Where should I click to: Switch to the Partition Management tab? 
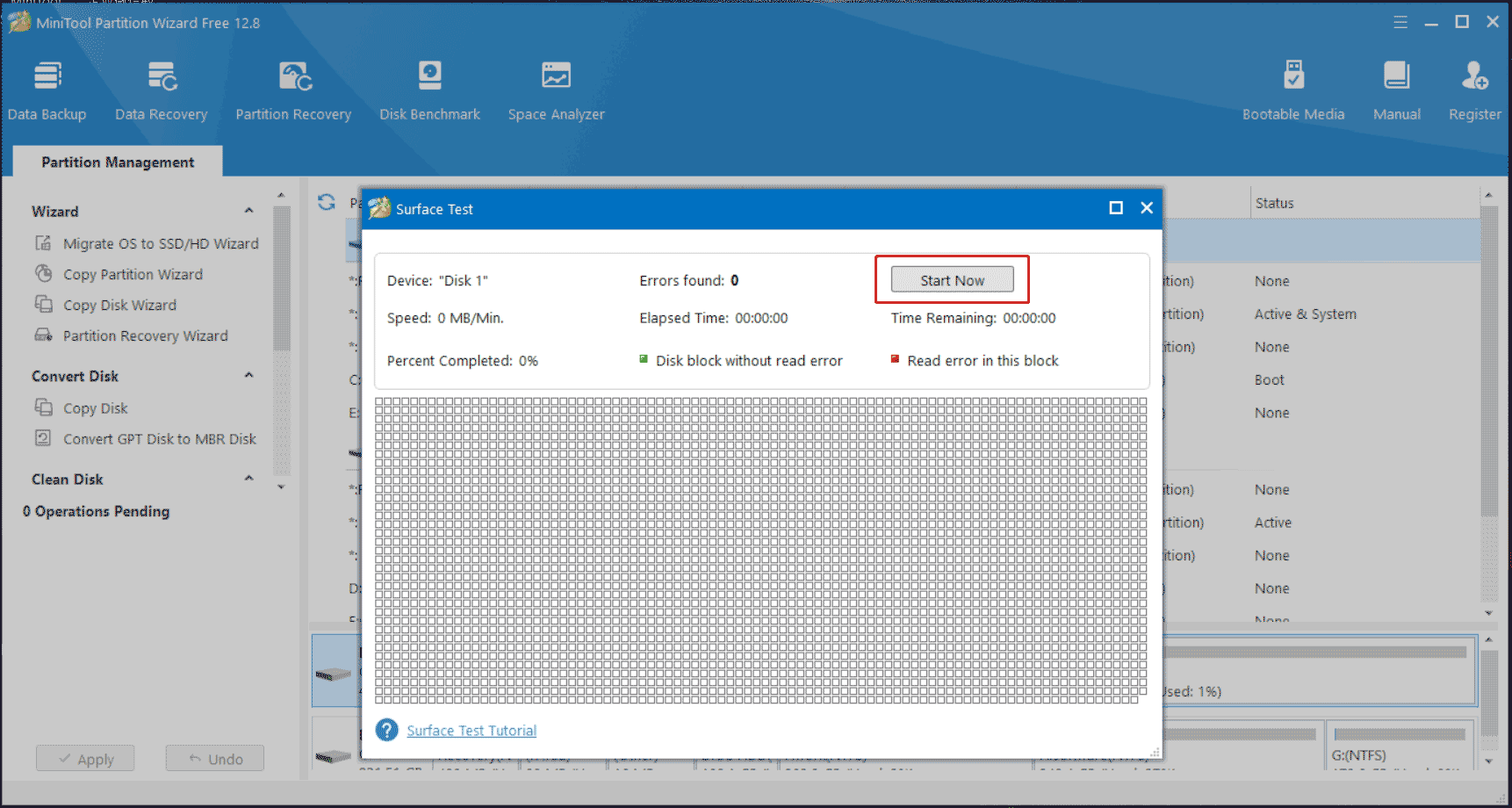tap(118, 162)
